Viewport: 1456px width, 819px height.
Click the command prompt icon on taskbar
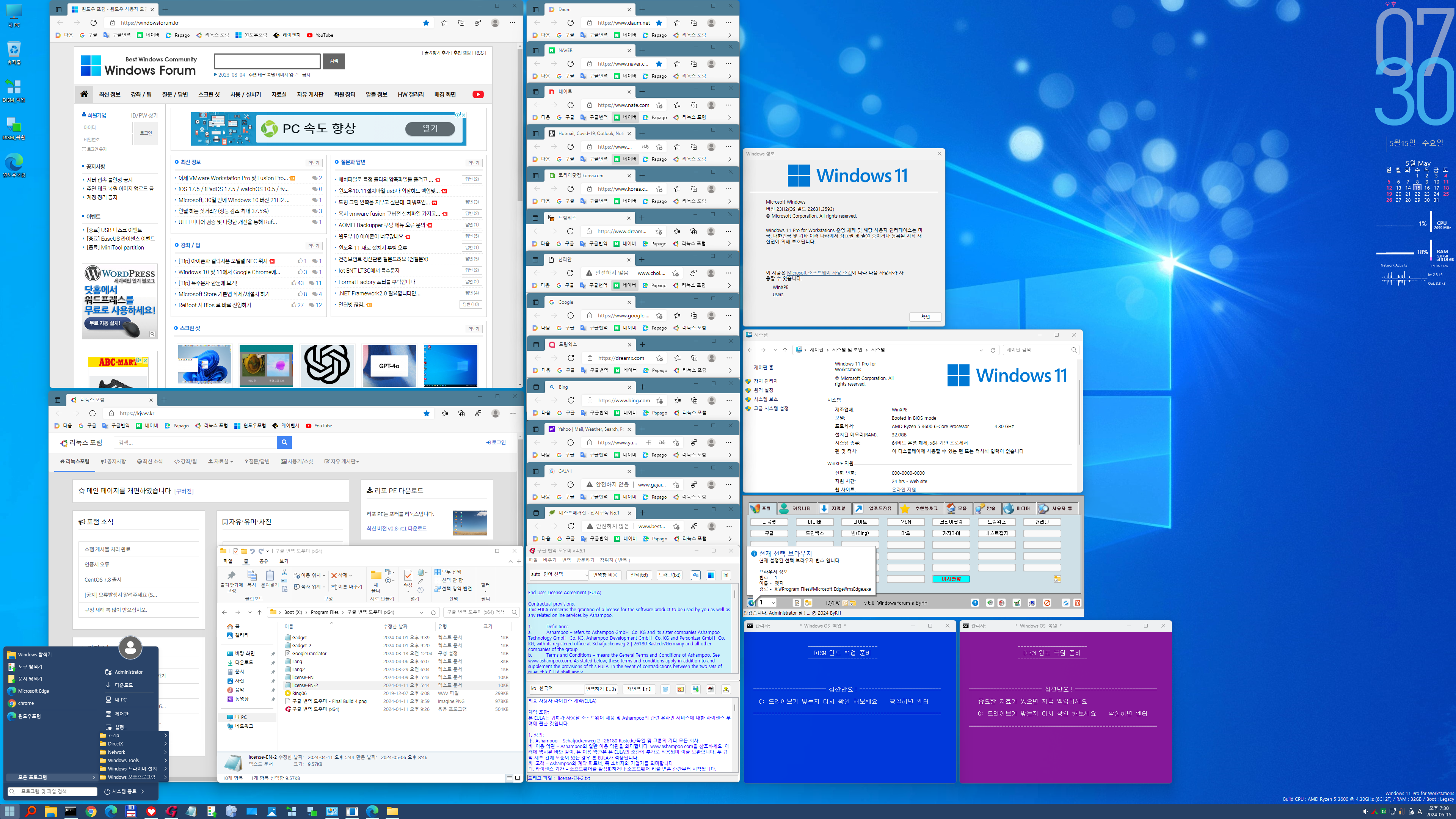click(71, 811)
